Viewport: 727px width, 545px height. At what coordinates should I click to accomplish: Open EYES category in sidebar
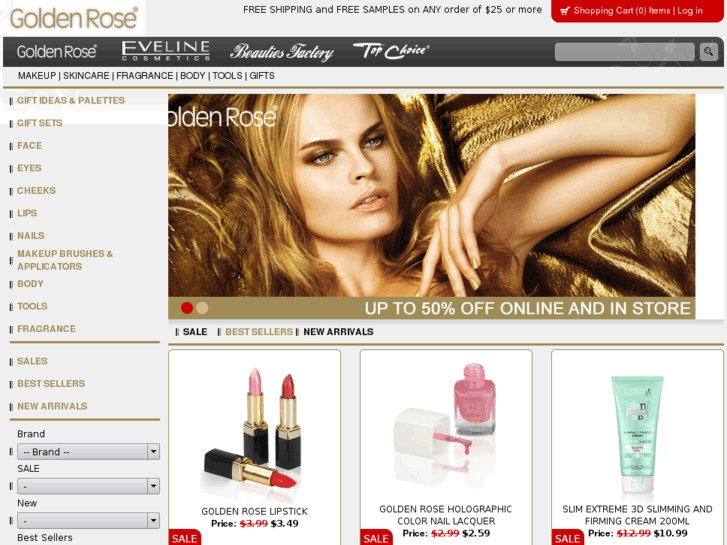(x=29, y=168)
